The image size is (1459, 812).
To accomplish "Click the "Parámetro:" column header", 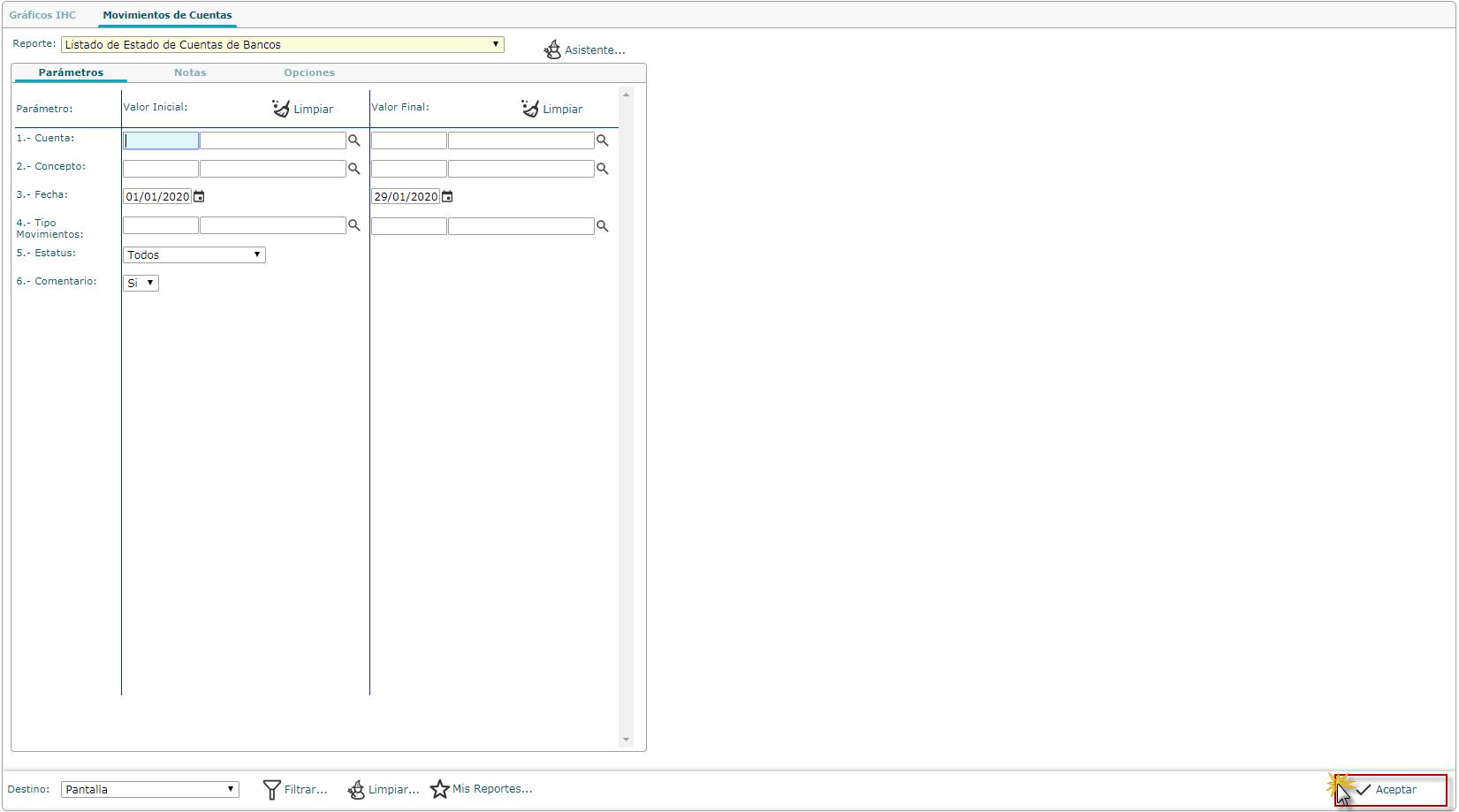I will (x=44, y=109).
